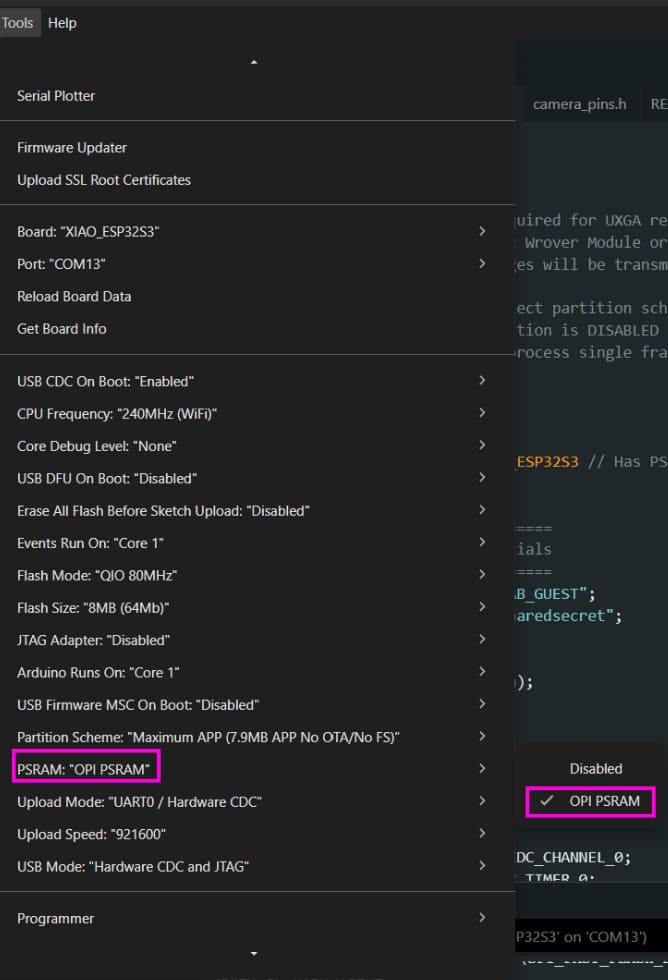
Task: Expand the Board "XIAO_ESP32S3" submenu
Action: pos(257,232)
